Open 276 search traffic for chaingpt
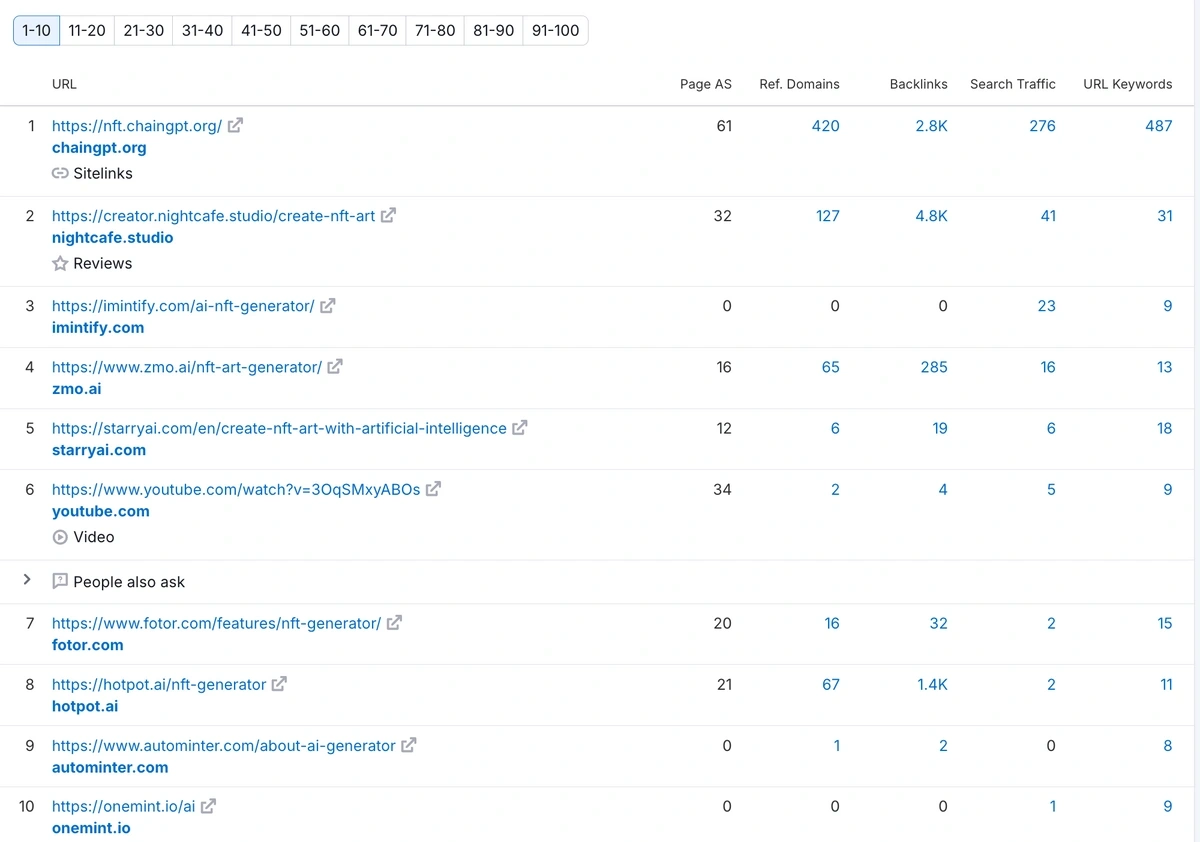This screenshot has width=1200, height=842. click(1043, 126)
